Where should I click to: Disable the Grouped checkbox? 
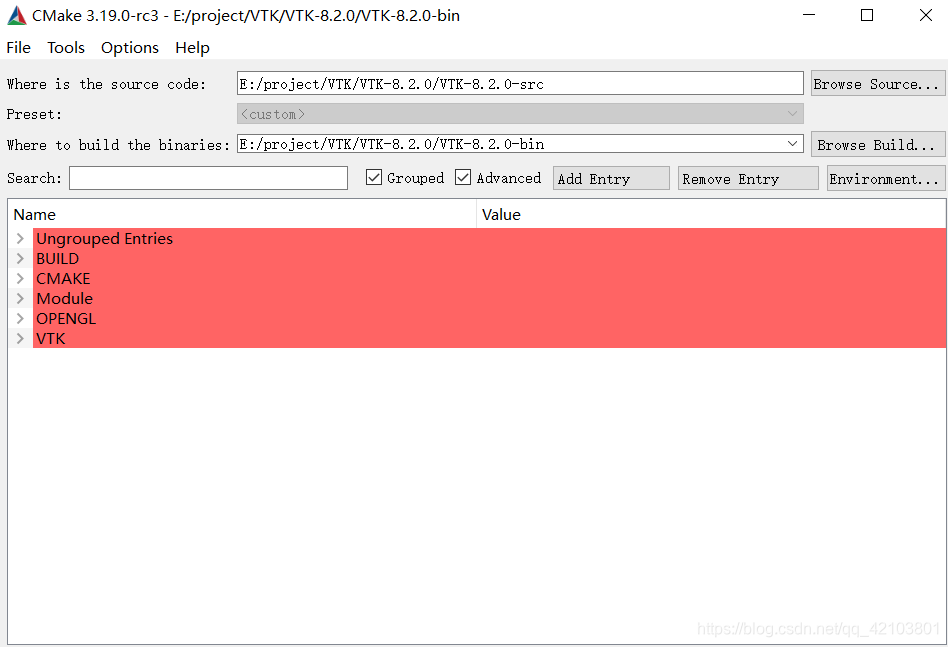(373, 177)
